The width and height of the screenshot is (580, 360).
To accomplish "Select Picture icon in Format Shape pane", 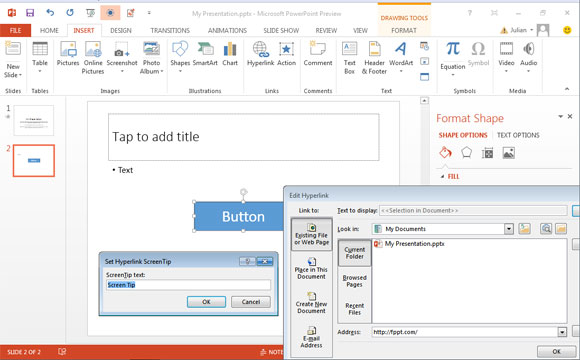I will tap(509, 152).
